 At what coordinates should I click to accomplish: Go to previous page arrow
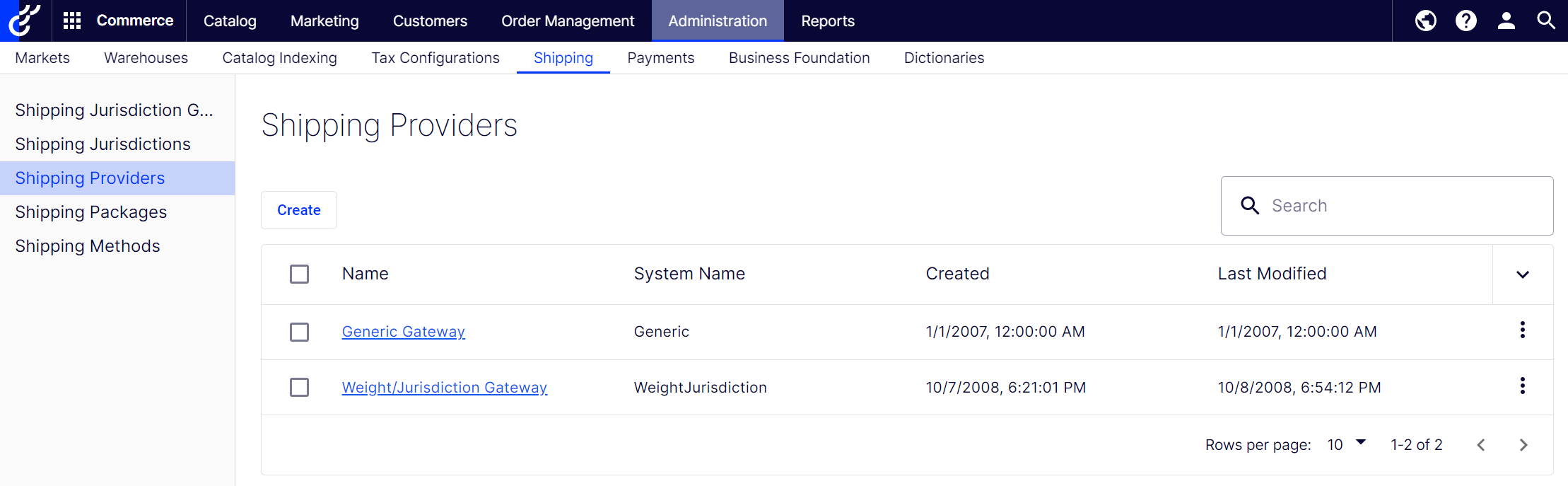pyautogui.click(x=1481, y=445)
